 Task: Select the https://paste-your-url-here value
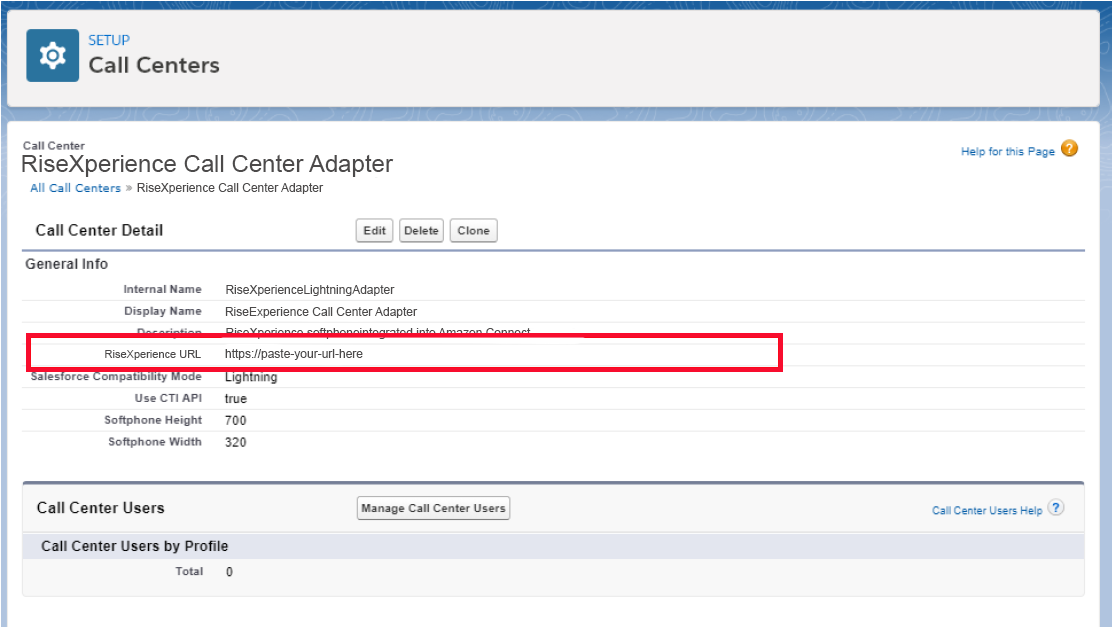point(294,354)
